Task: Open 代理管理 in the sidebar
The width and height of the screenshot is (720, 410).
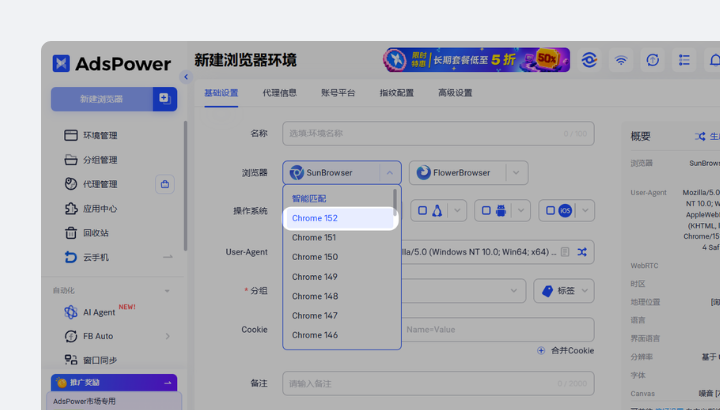Action: click(x=90, y=184)
